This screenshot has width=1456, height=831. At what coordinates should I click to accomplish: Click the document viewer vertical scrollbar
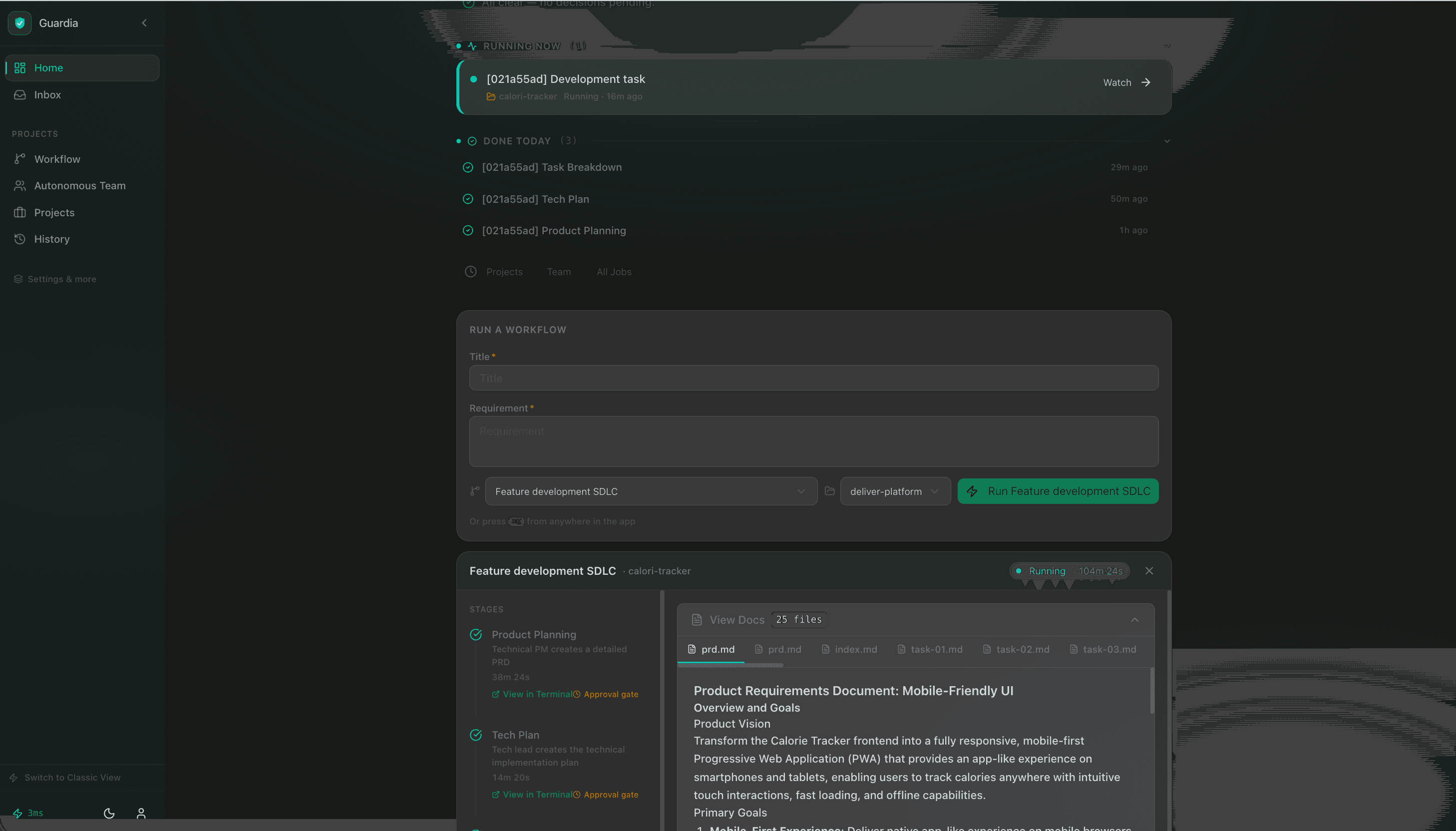(1152, 691)
